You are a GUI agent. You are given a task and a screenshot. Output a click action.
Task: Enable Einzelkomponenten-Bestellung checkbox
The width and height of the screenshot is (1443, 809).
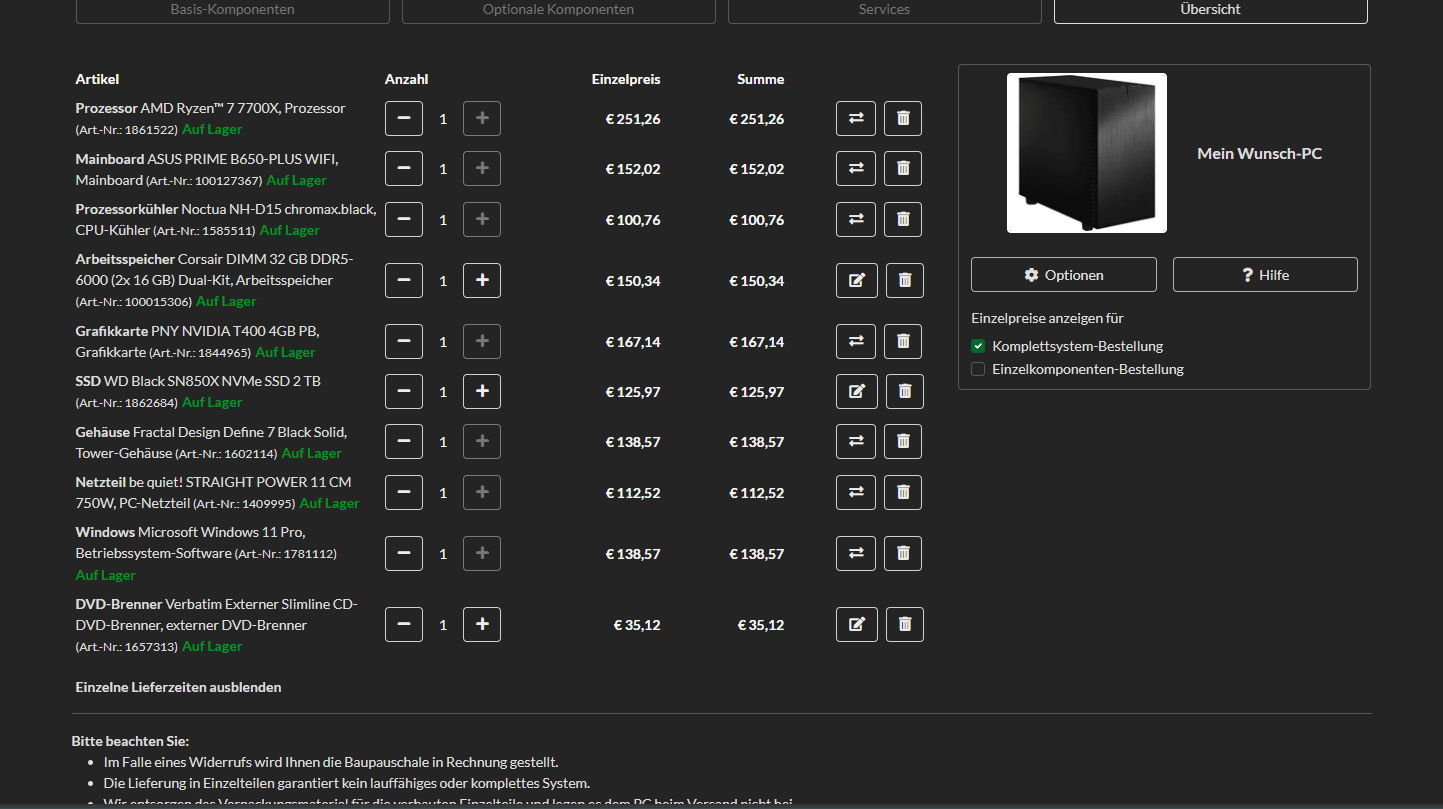point(978,369)
